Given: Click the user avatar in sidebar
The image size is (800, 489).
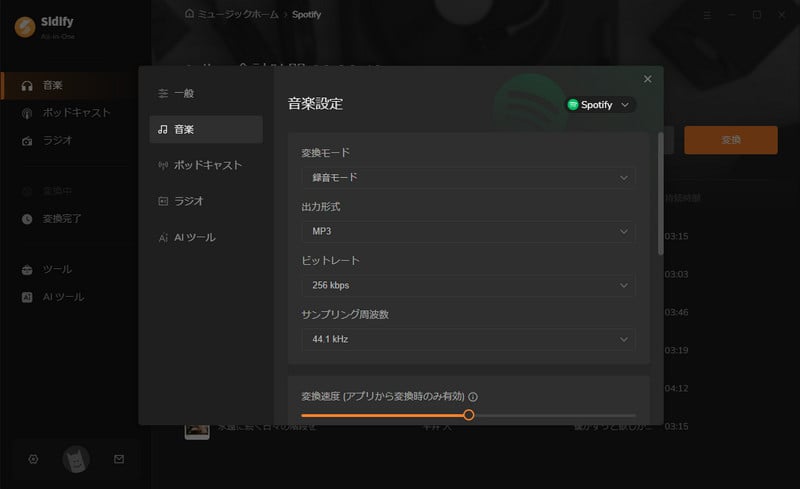Looking at the screenshot, I should tap(76, 459).
